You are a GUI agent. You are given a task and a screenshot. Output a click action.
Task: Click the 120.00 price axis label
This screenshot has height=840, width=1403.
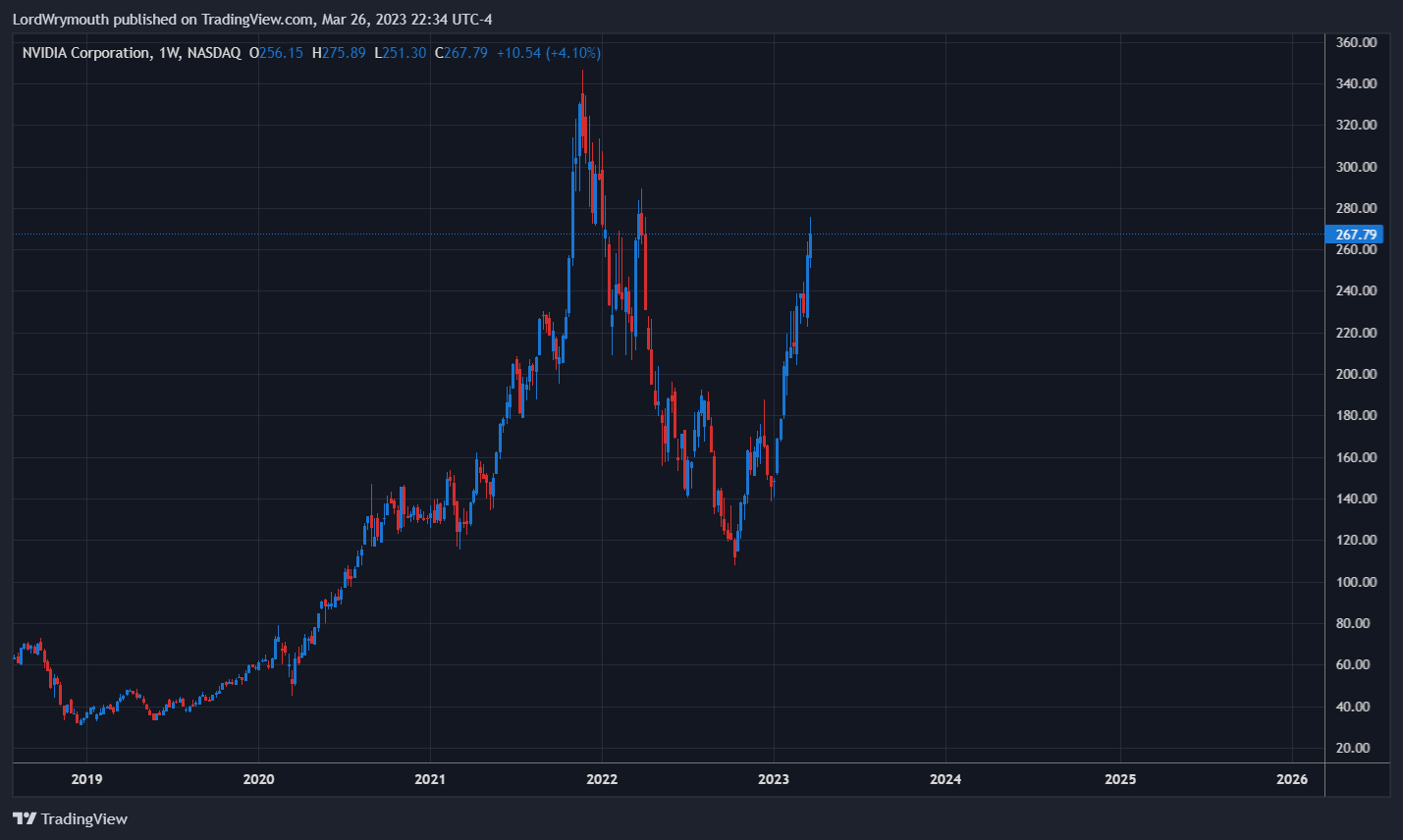1356,540
